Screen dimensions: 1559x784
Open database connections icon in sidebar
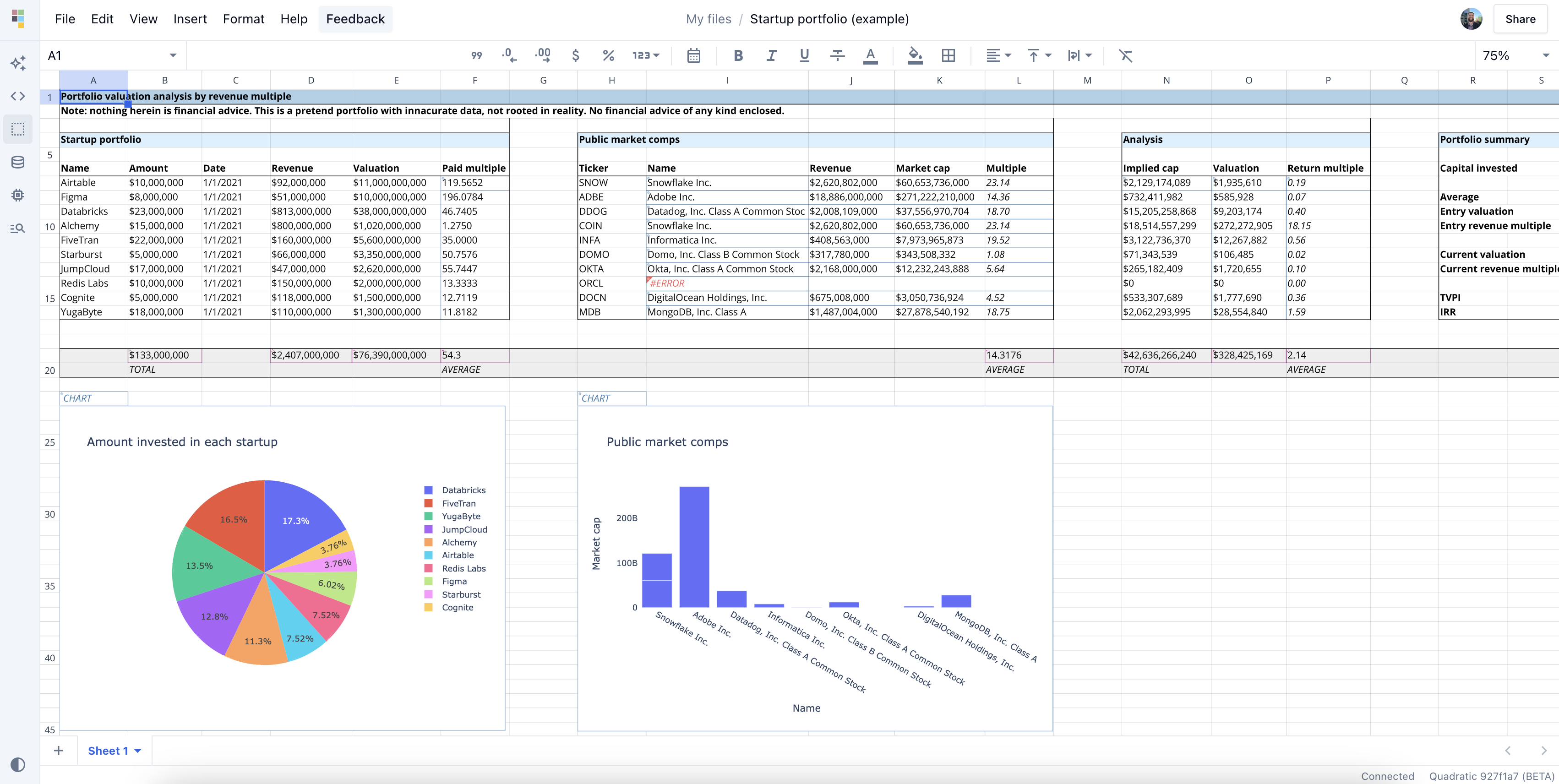[18, 162]
